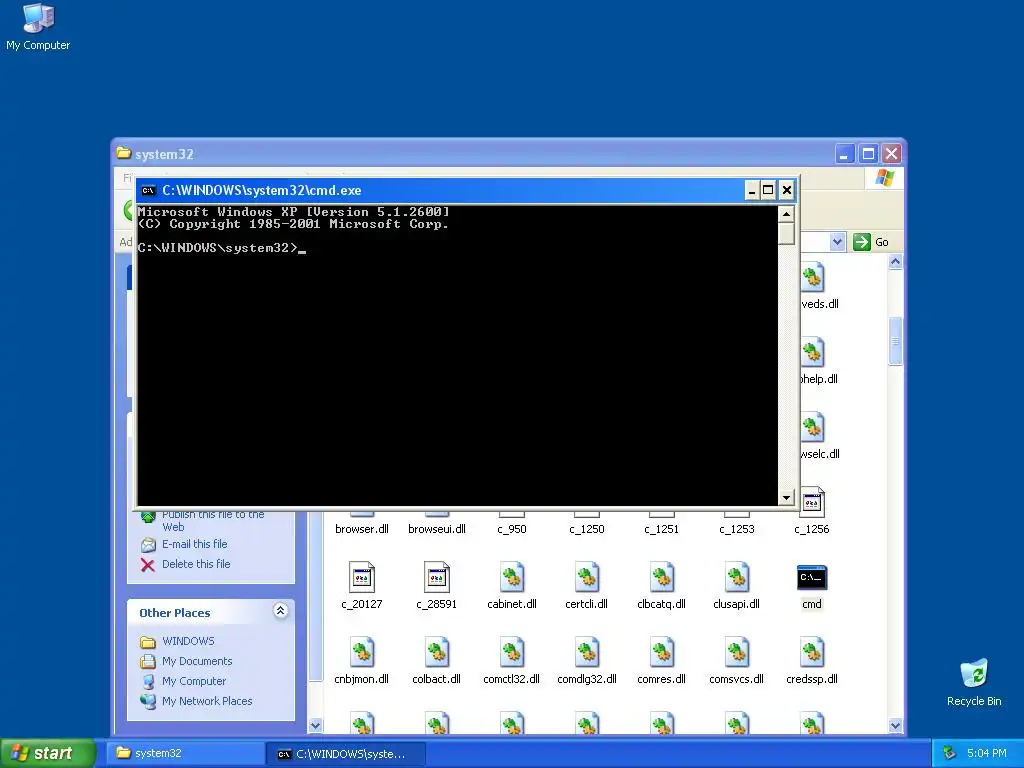This screenshot has width=1024, height=768.
Task: Click the c_1251 file label
Action: point(662,529)
